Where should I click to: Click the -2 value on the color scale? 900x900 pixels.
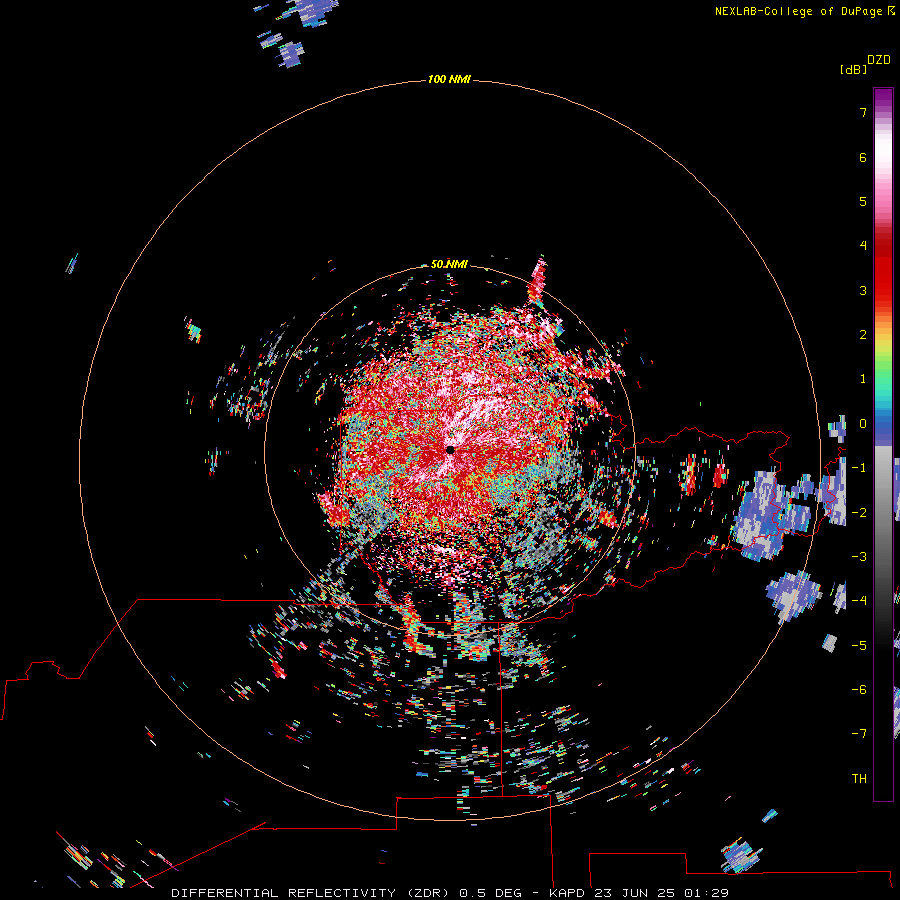[859, 513]
